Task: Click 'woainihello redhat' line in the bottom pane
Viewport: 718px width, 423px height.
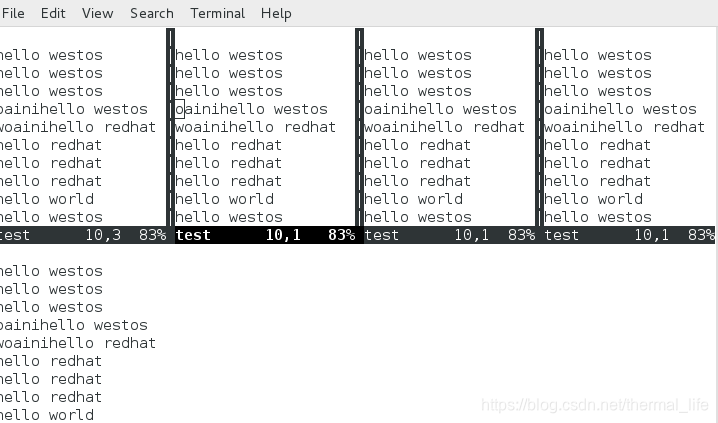Action: 77,343
